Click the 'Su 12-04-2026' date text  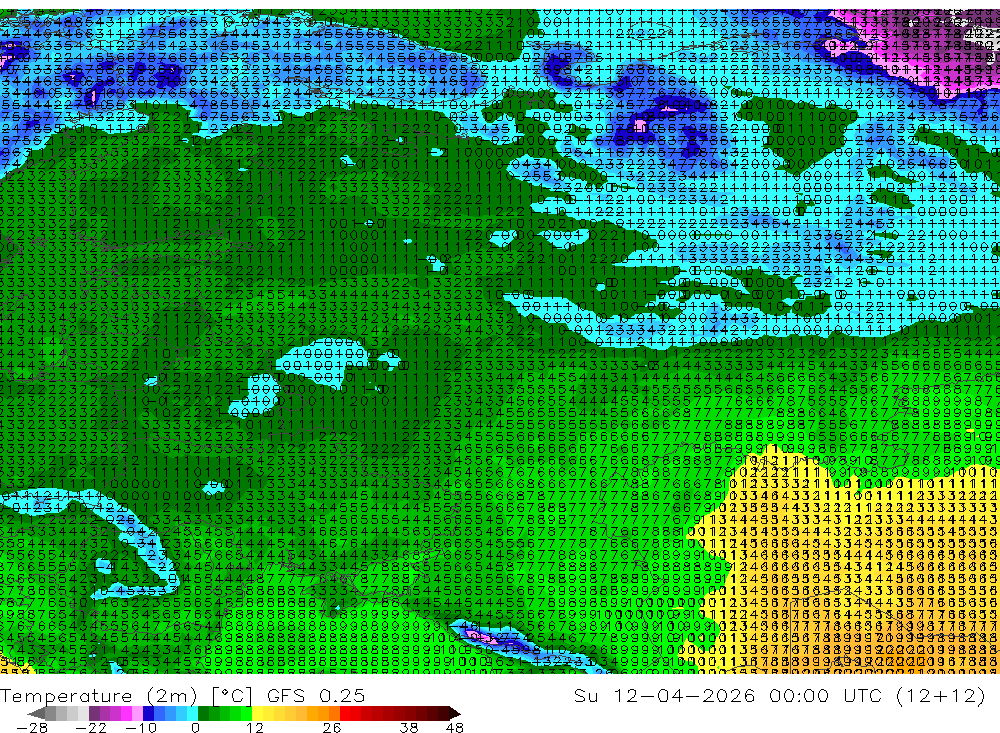[x=664, y=696]
